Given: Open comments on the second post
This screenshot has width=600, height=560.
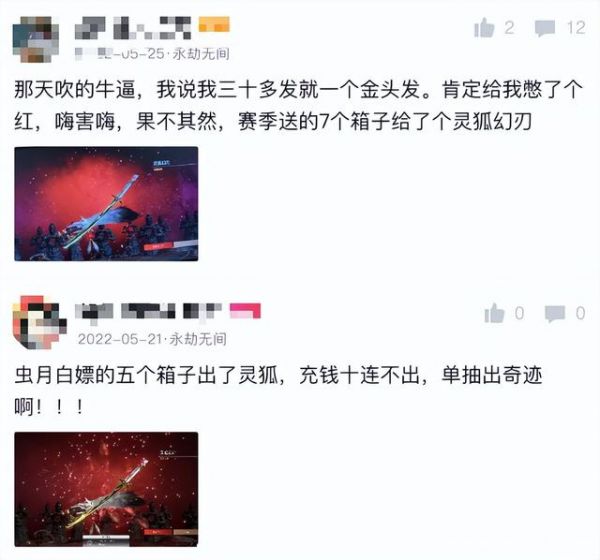Looking at the screenshot, I should tap(555, 314).
